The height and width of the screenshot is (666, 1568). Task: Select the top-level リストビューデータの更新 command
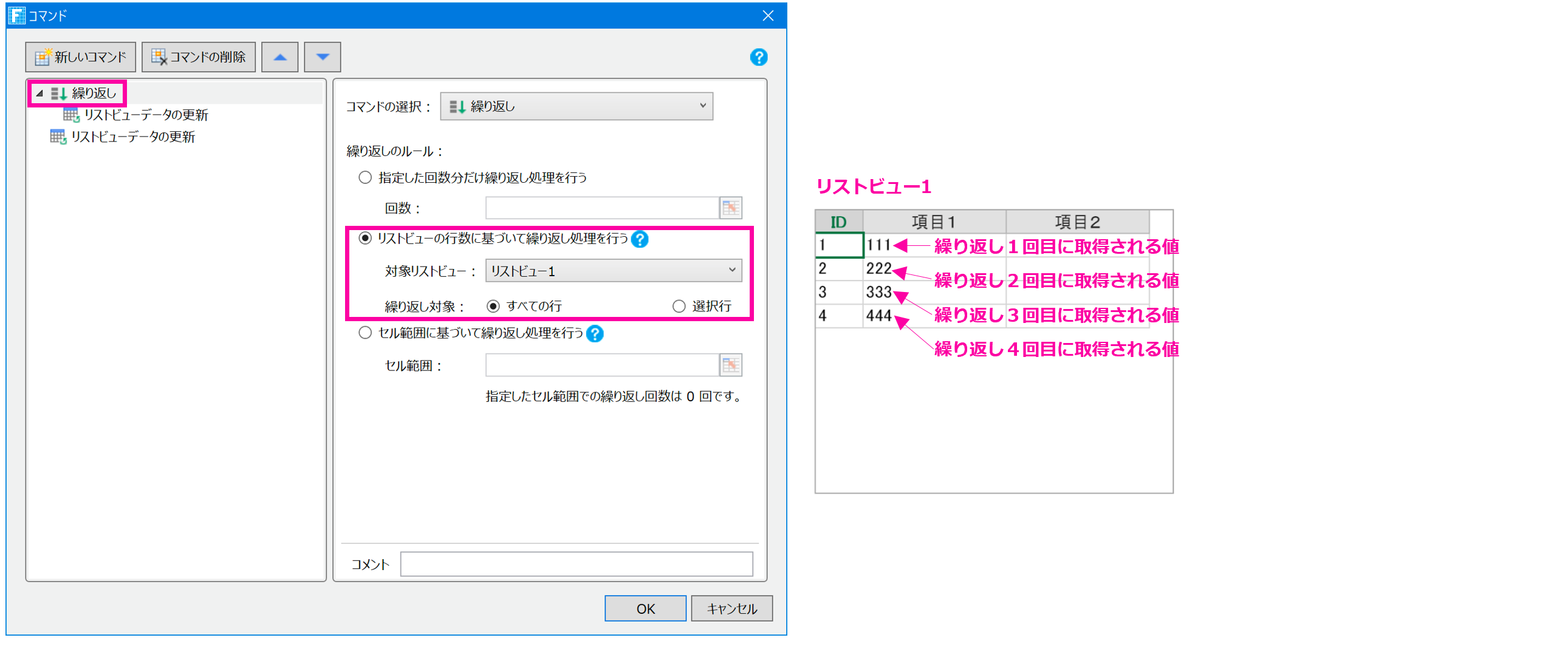coord(122,137)
